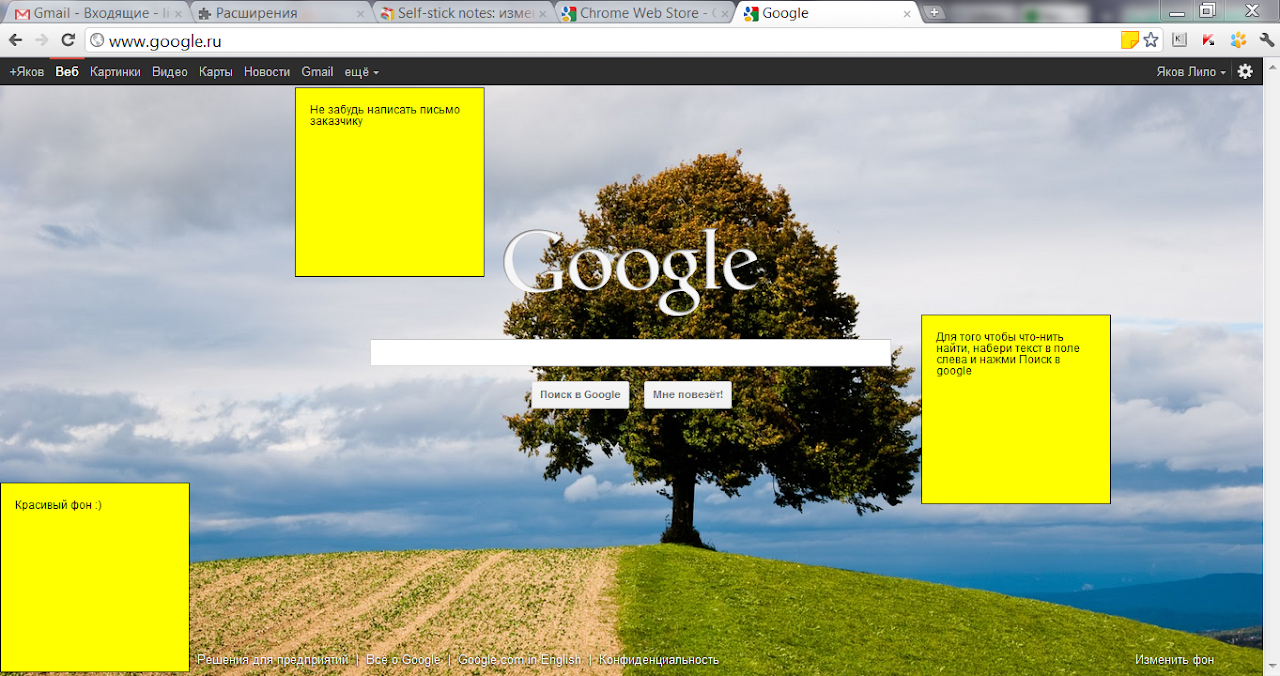This screenshot has width=1280, height=676.
Task: Switch to the Chrome Web Store tab
Action: pyautogui.click(x=644, y=14)
